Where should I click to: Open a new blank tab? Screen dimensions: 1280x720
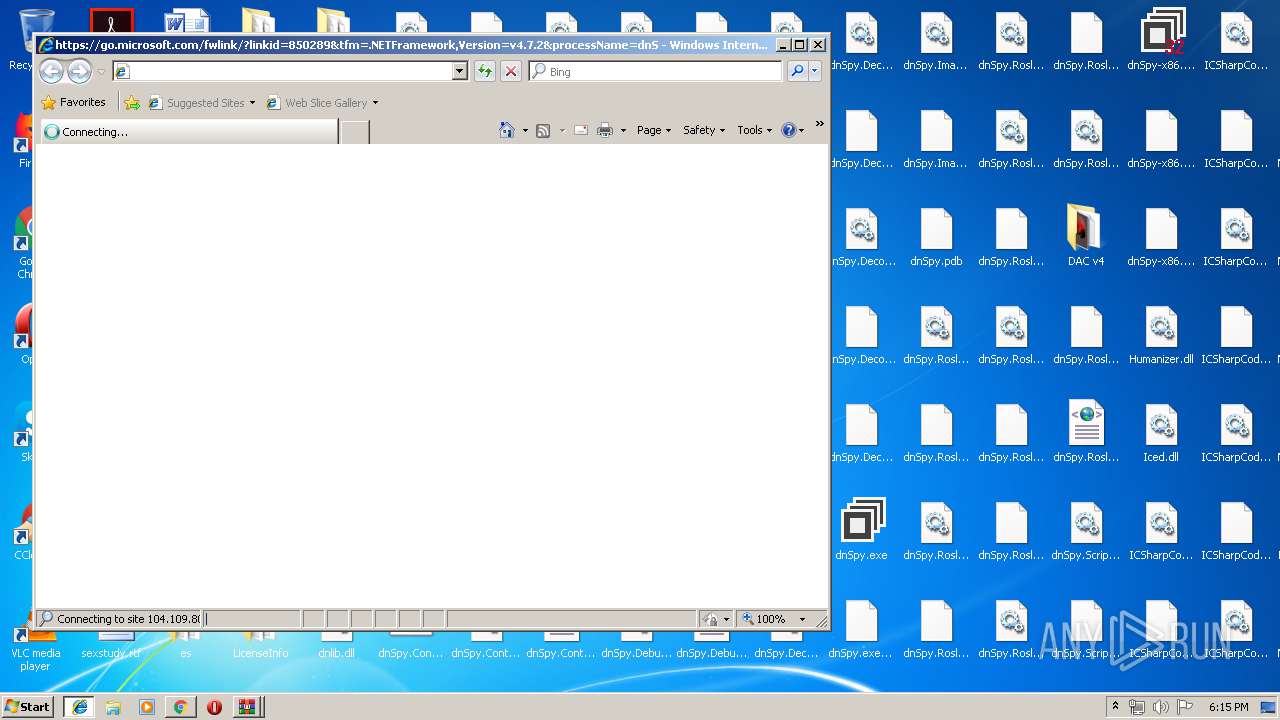(x=354, y=132)
